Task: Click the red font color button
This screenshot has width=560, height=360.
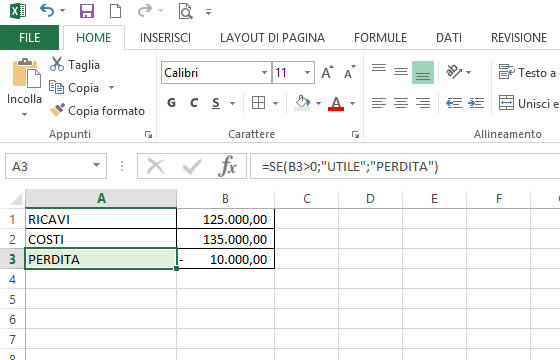Action: tap(336, 104)
